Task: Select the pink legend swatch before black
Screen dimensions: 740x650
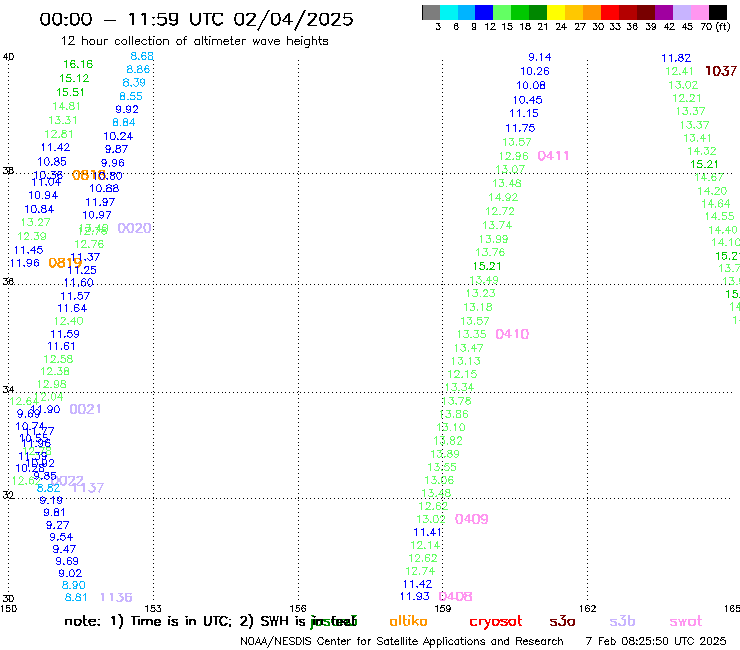Action: click(x=699, y=12)
